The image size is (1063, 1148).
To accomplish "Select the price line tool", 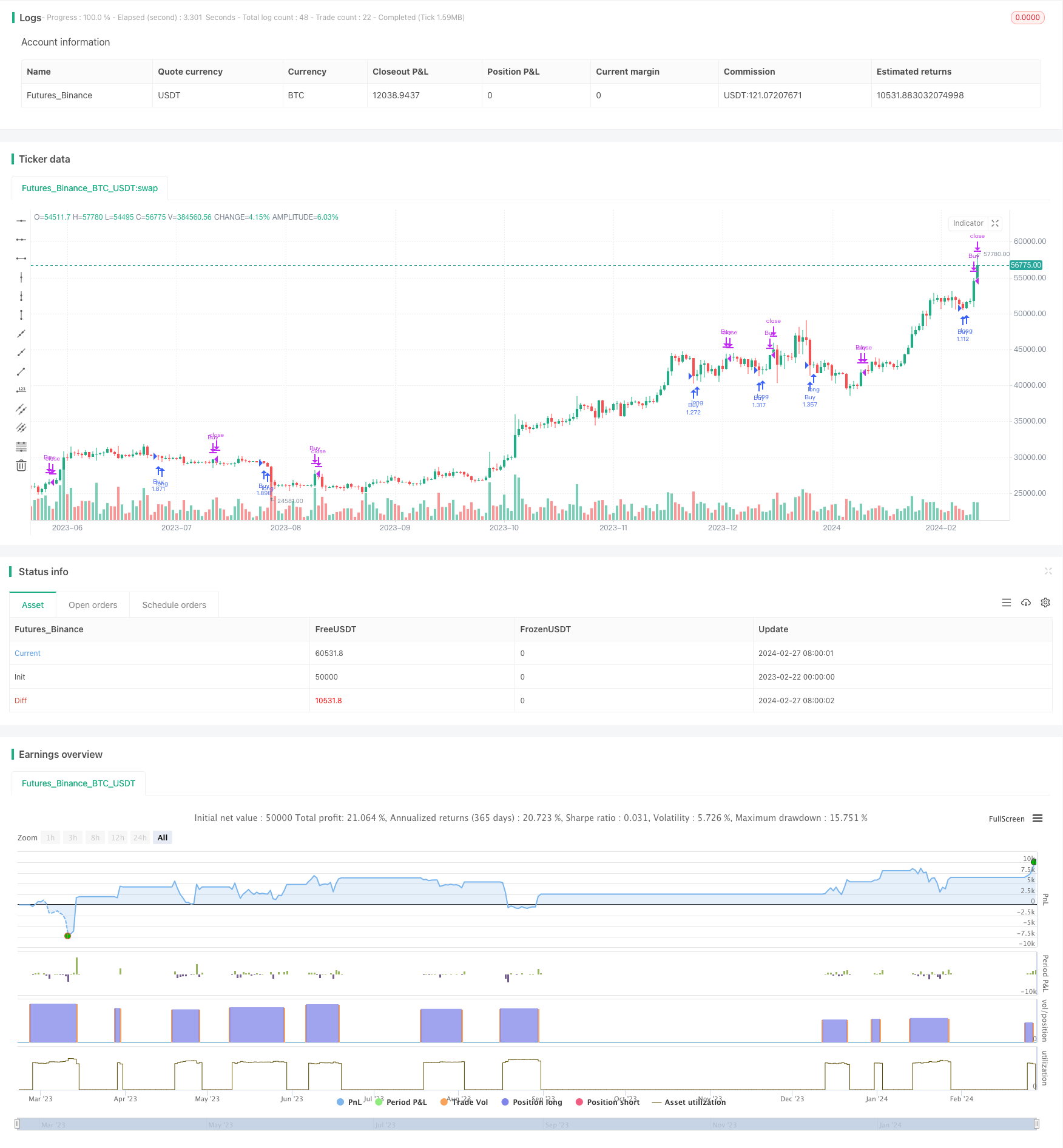I will [21, 390].
